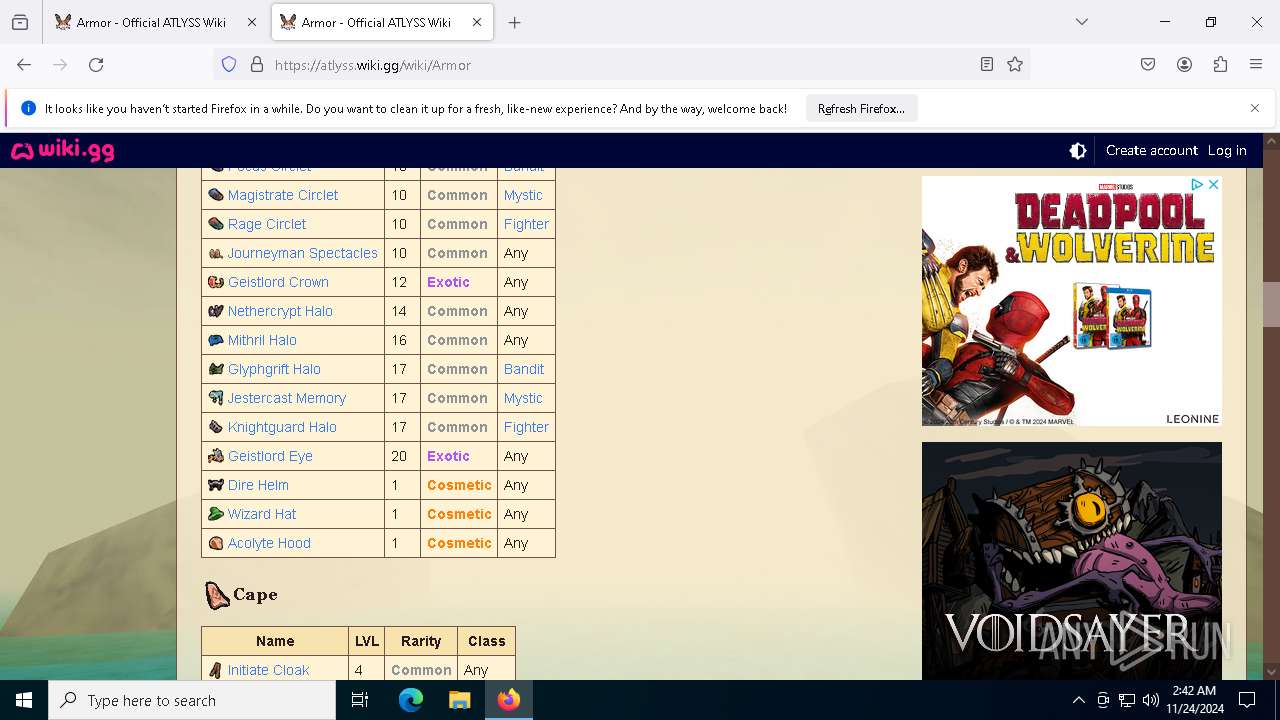Click Bandit class link for Glyphgrift Halo
This screenshot has height=720, width=1280.
(524, 369)
